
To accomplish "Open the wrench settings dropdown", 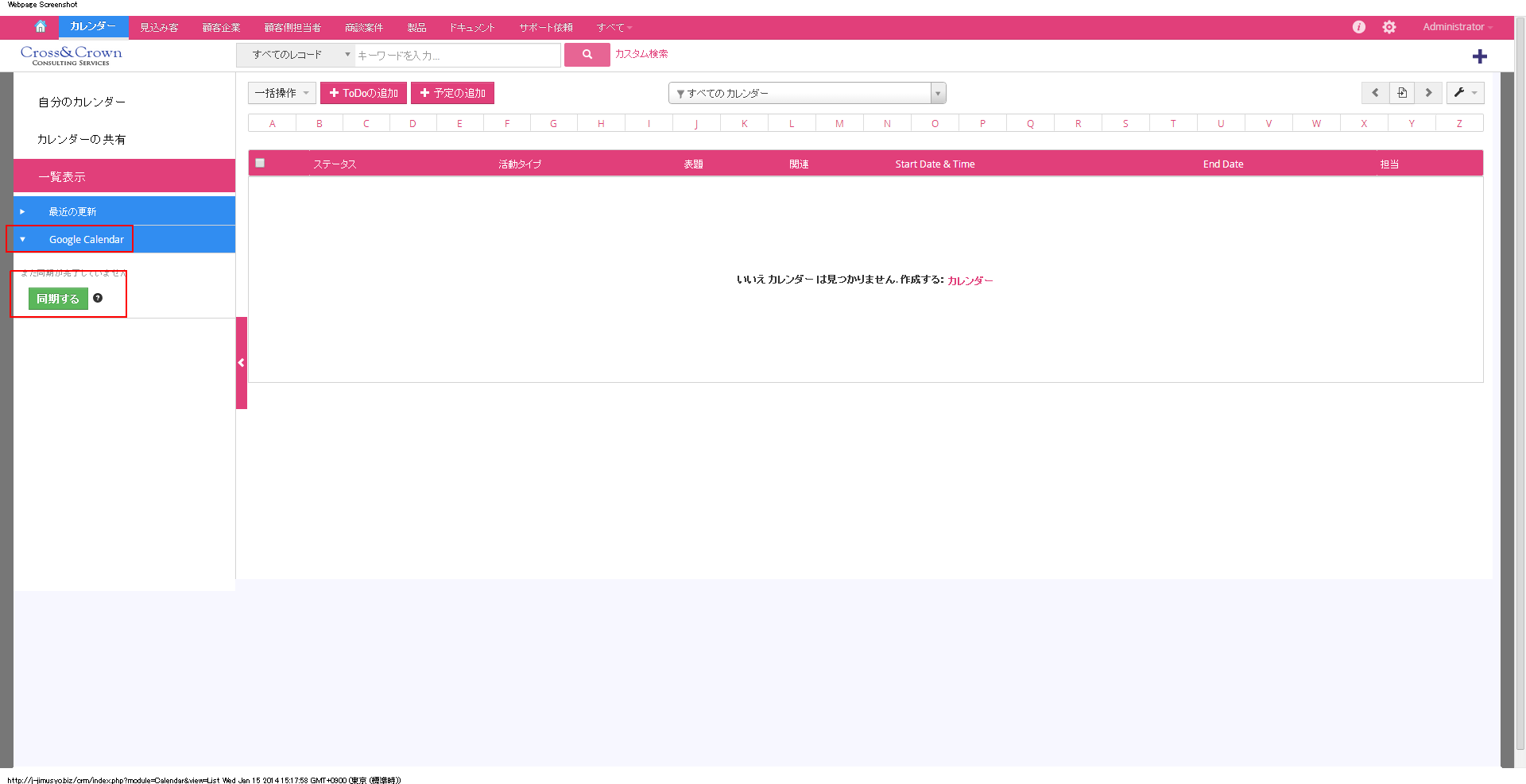I will point(1465,93).
